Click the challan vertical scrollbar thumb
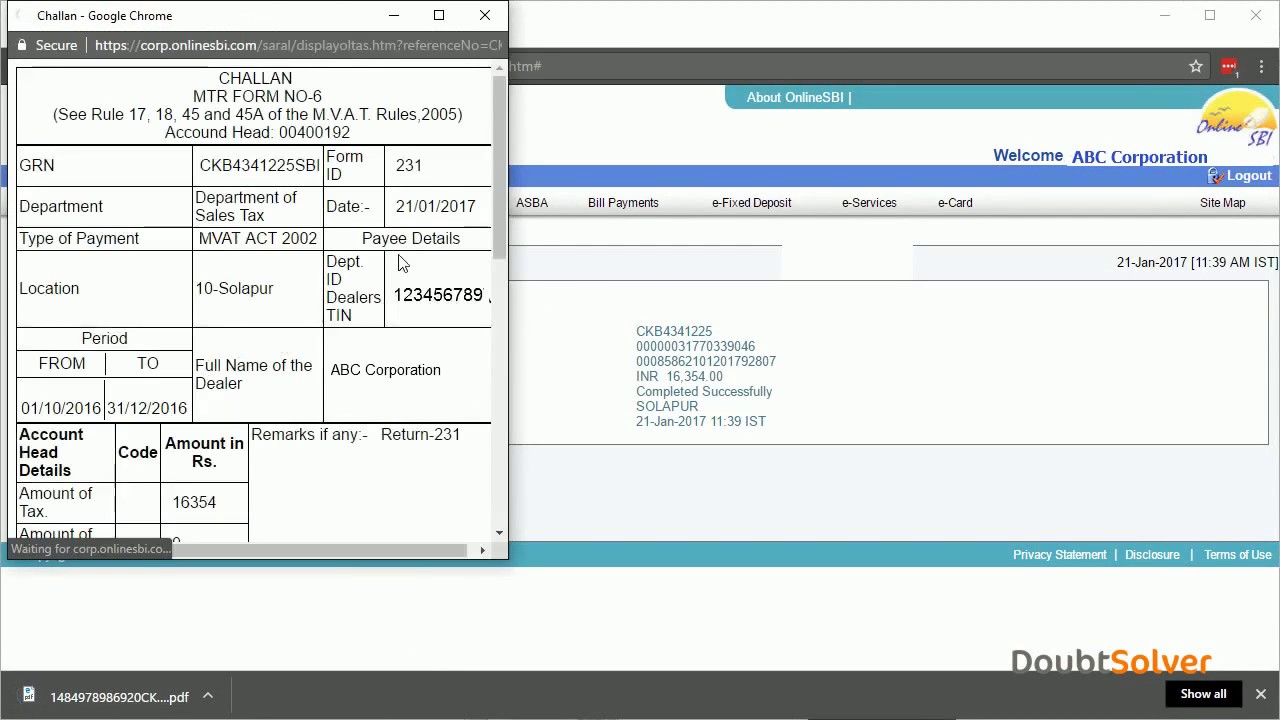 499,166
